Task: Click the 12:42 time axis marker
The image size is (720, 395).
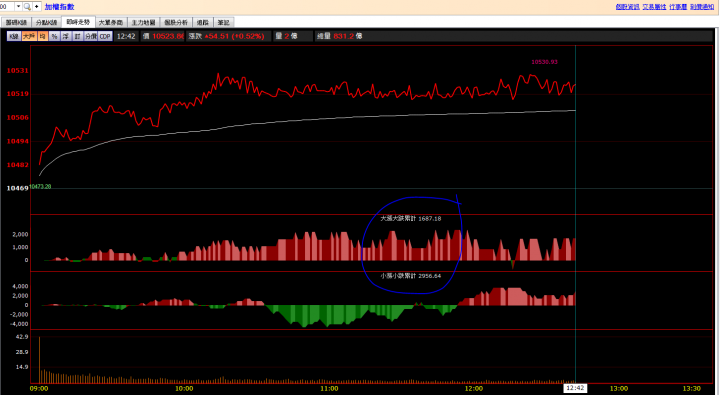Action: (575, 388)
